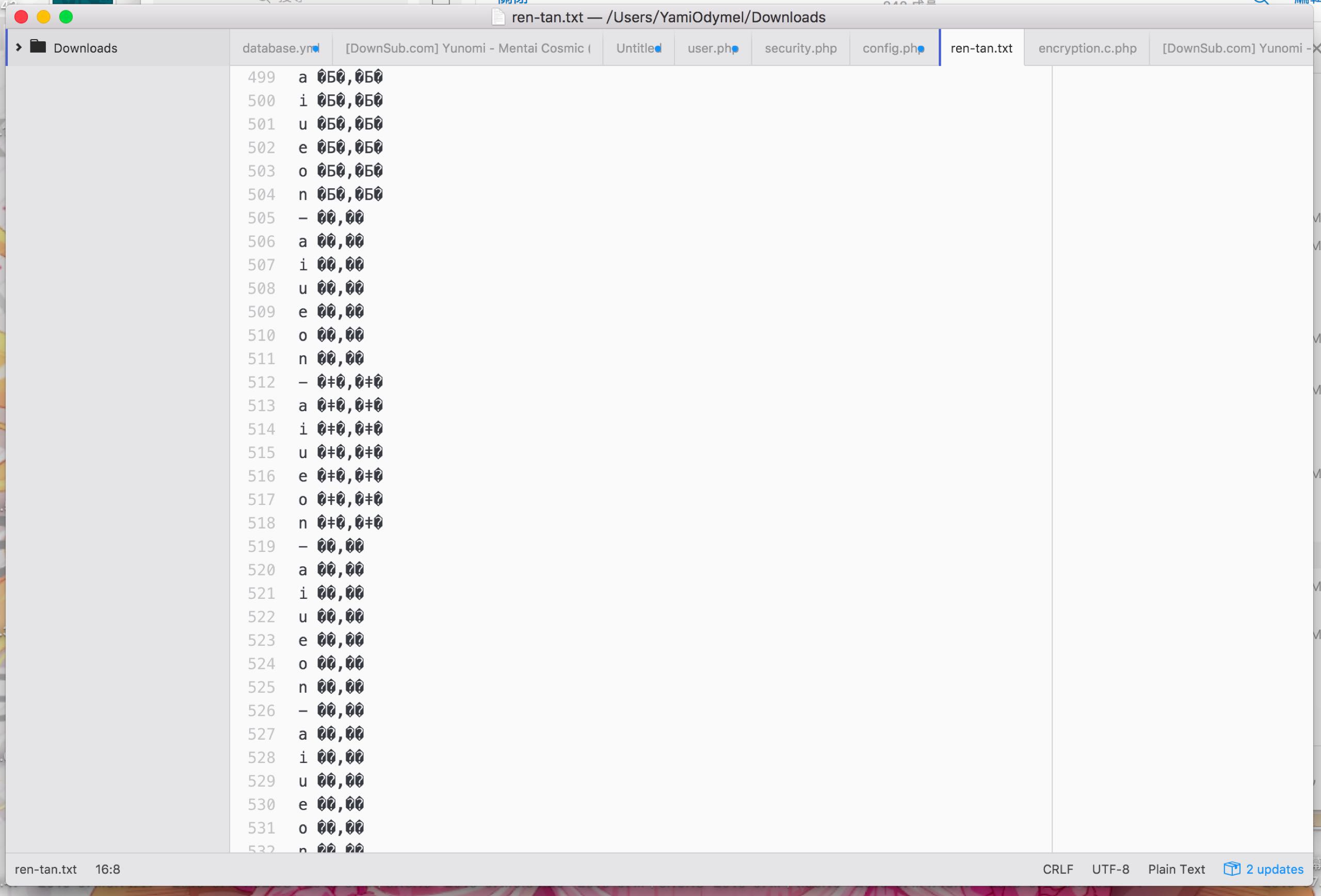This screenshot has height=896, width=1321.
Task: Click the modified dot on Untitled tab
Action: [658, 49]
